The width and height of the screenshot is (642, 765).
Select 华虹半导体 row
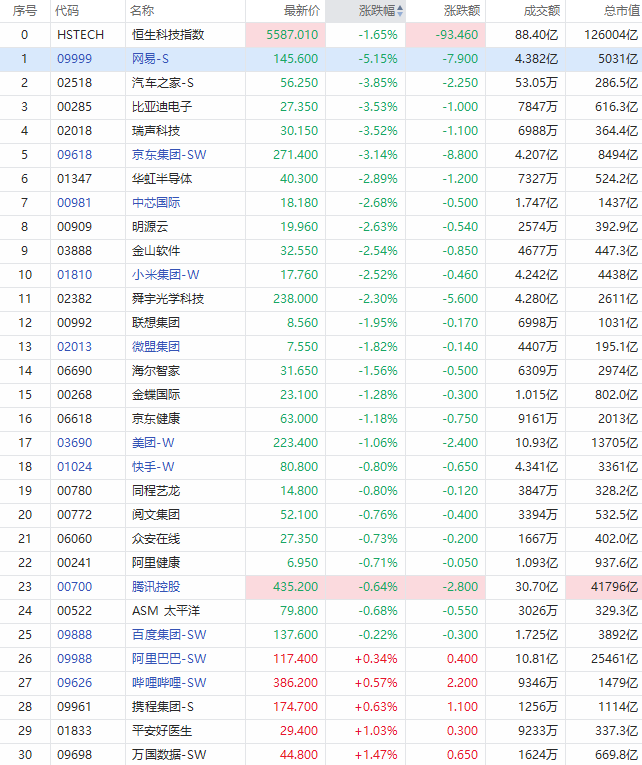321,179
